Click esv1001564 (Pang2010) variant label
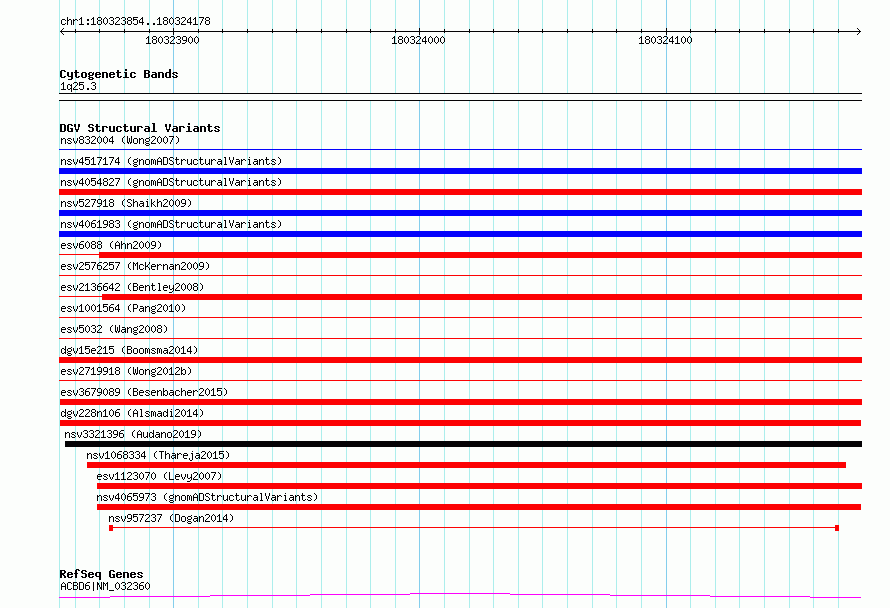This screenshot has height=608, width=890. (123, 308)
